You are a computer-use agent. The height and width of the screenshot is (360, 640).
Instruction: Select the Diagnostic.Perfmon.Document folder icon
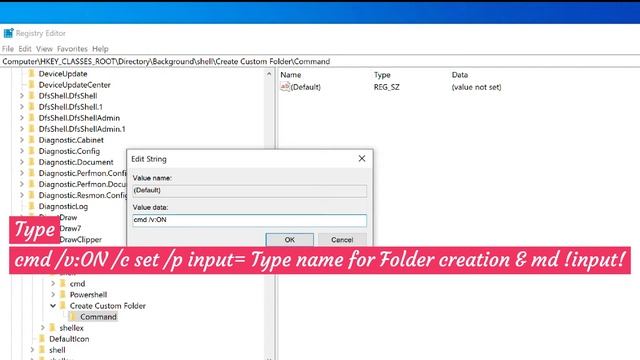[x=31, y=184]
